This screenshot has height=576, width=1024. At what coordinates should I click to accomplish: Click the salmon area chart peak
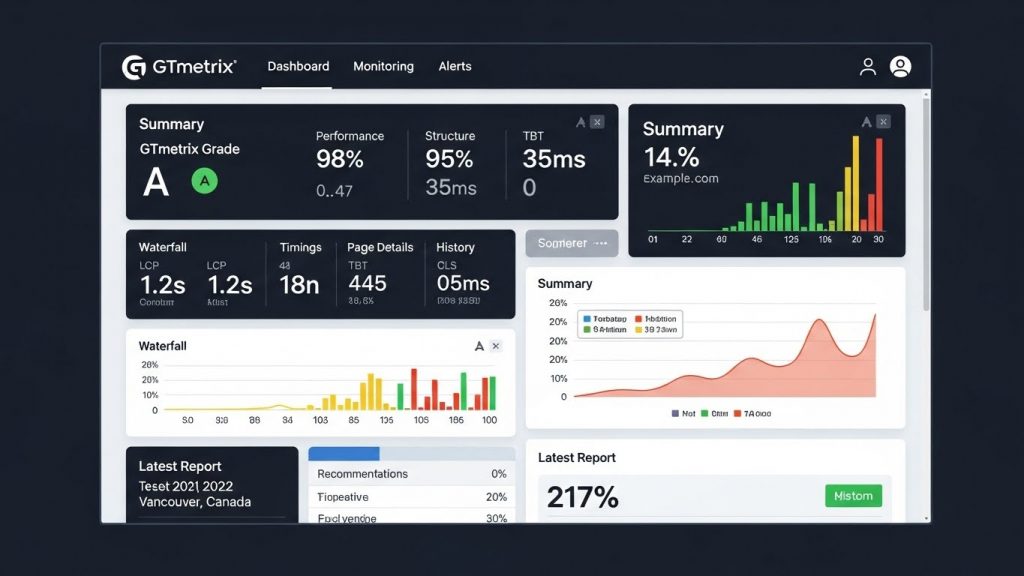818,321
